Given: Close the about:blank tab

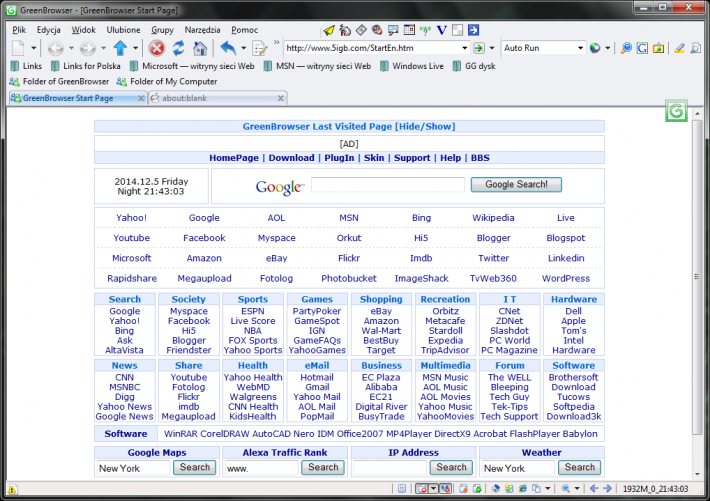Looking at the screenshot, I should coord(281,98).
